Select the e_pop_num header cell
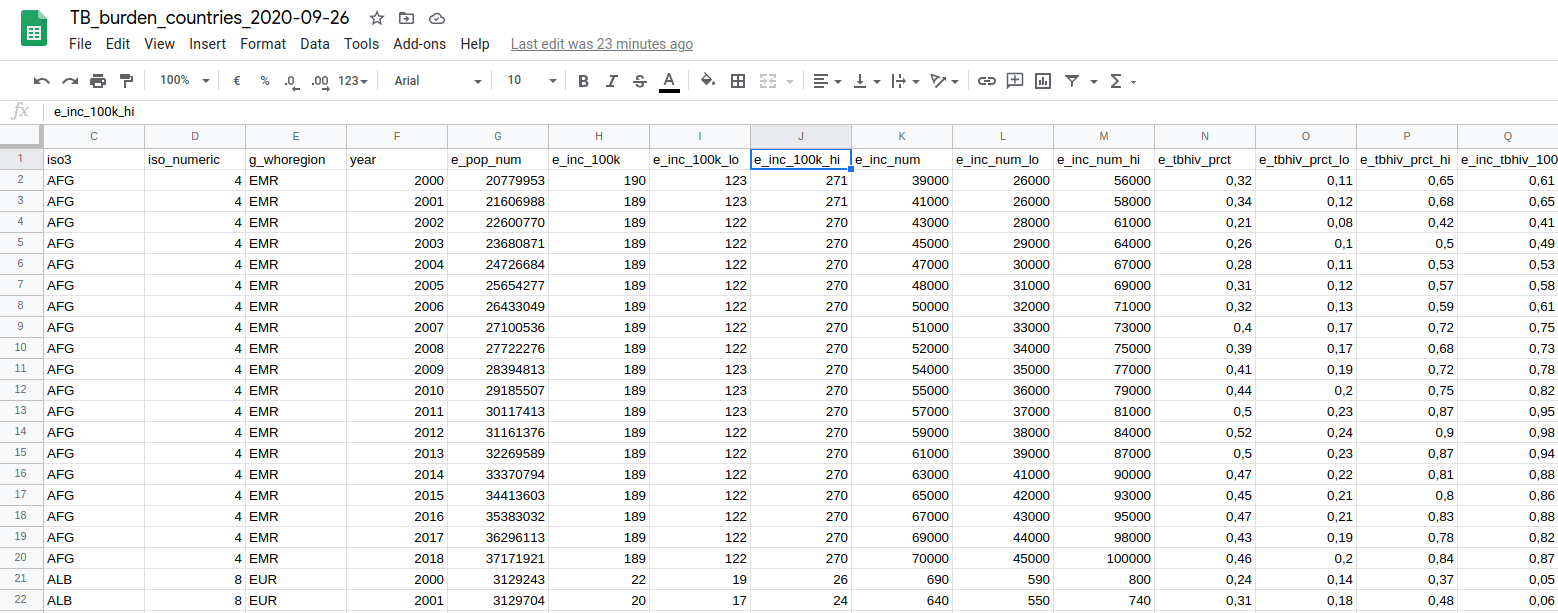Image resolution: width=1558 pixels, height=613 pixels. (498, 159)
